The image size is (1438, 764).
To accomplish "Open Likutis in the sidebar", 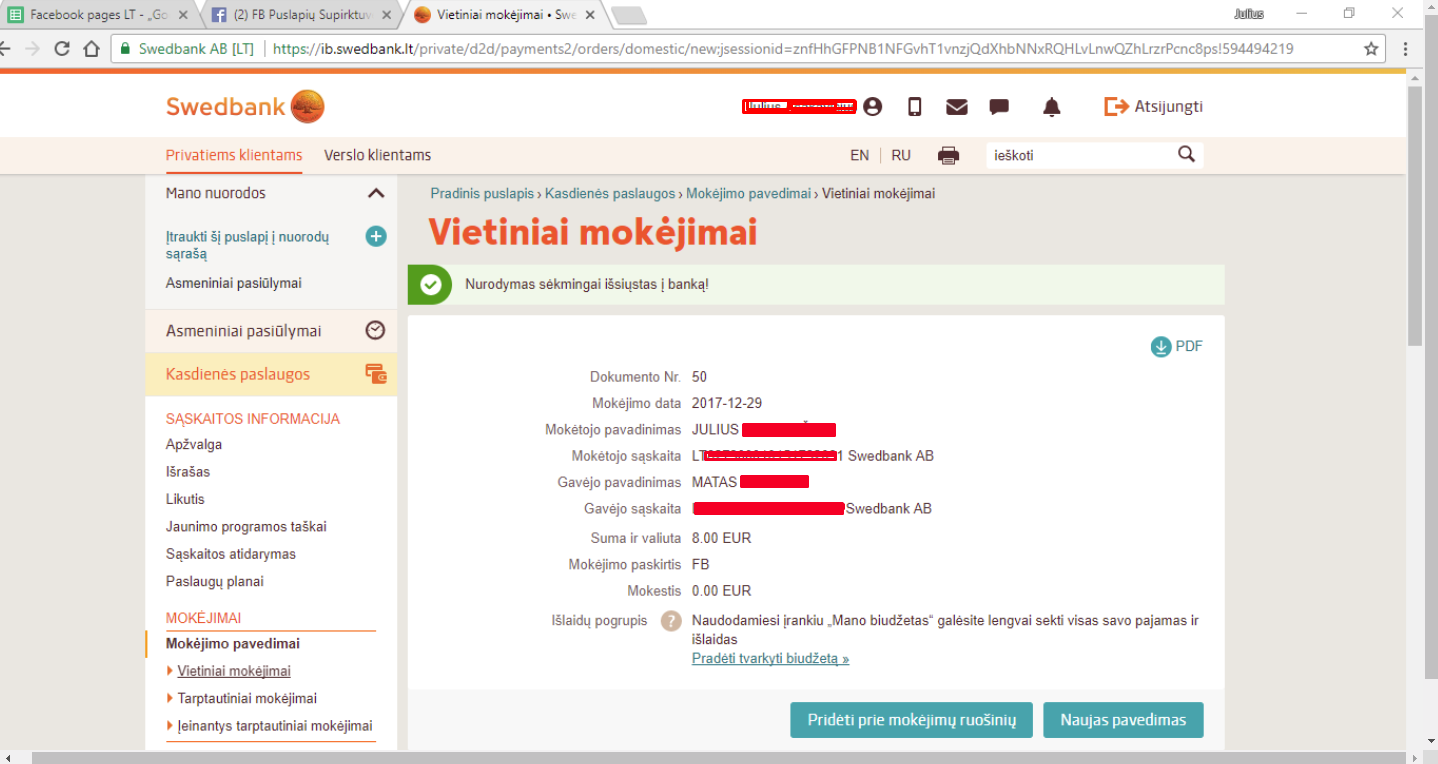I will (185, 498).
